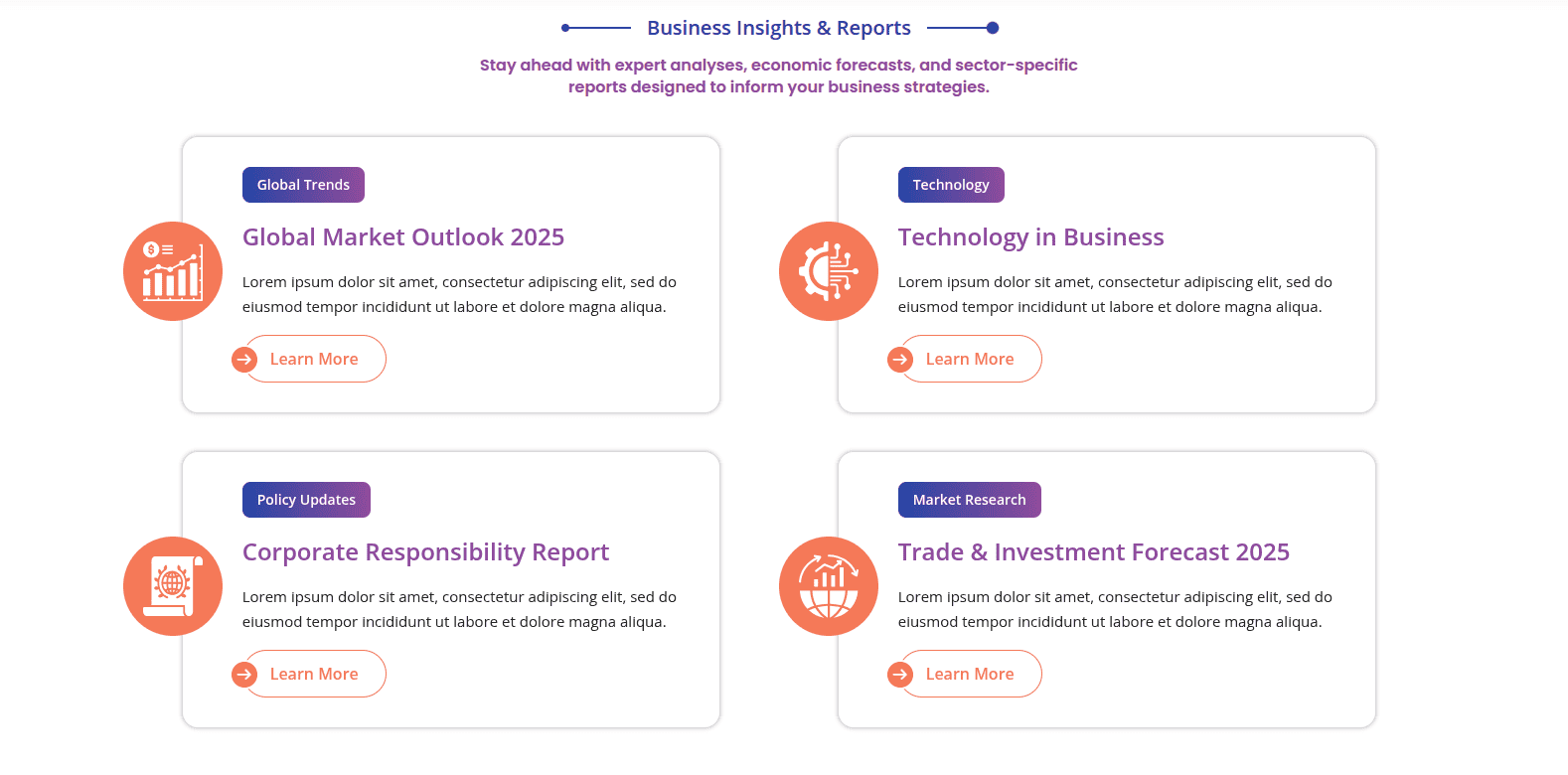The width and height of the screenshot is (1568, 775).
Task: Open Learn More for Trade & Investment Forecast
Action: [x=971, y=675]
